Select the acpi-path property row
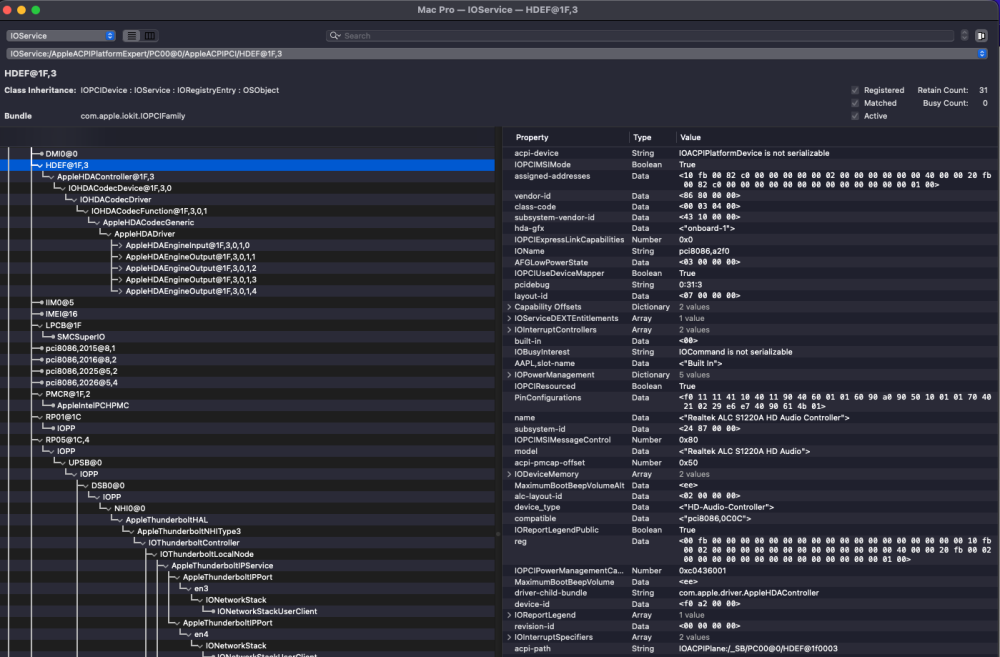The image size is (1000, 657). click(751, 649)
